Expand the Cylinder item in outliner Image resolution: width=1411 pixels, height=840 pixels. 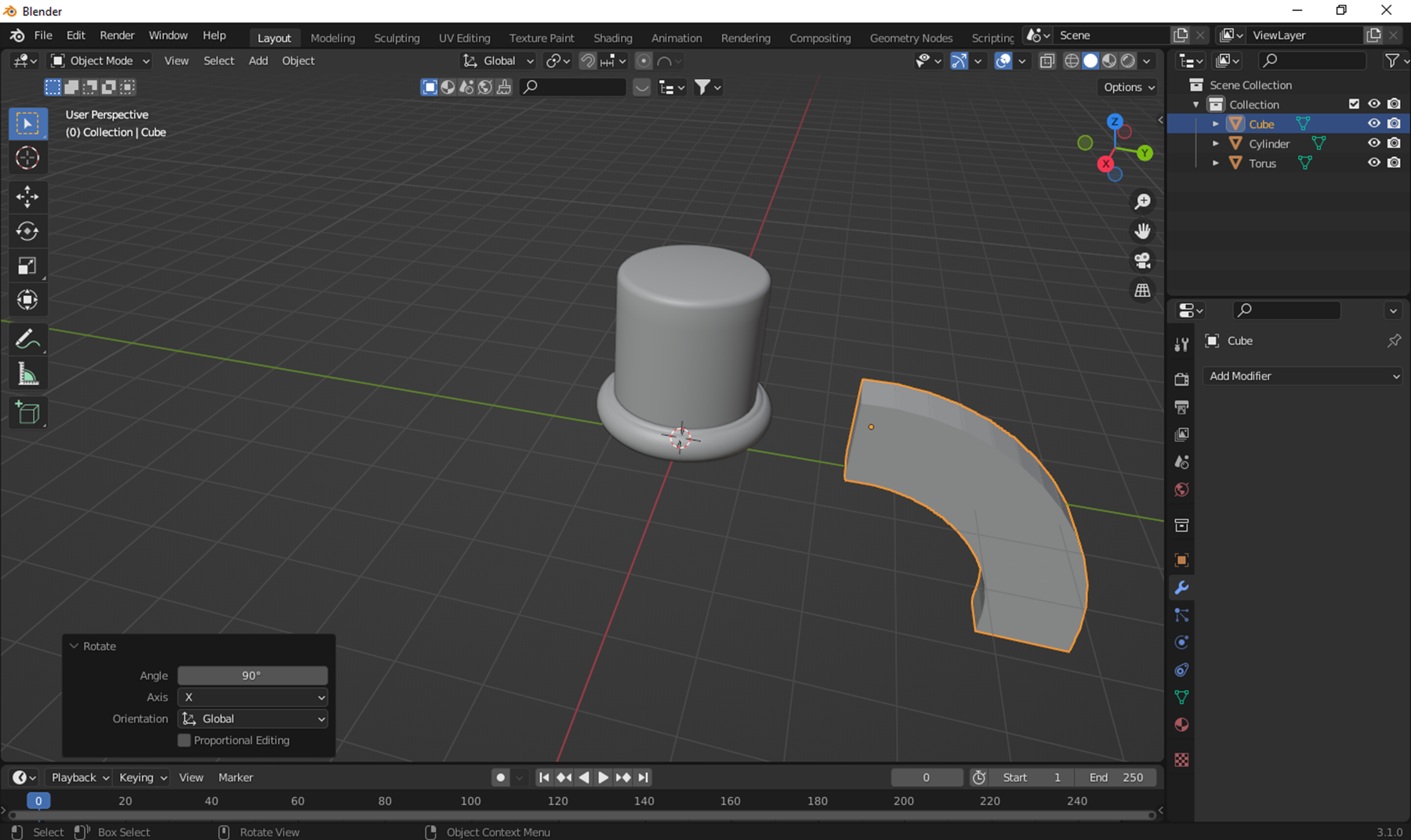point(1216,143)
